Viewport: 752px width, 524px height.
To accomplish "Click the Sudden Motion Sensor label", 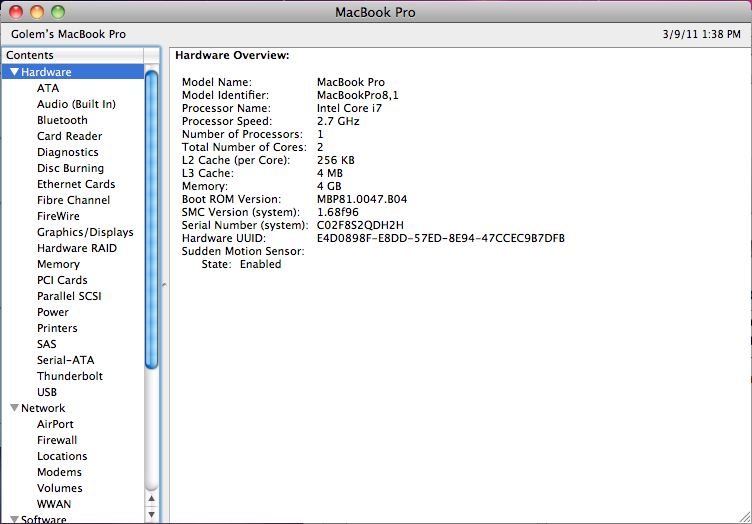I will [x=243, y=251].
